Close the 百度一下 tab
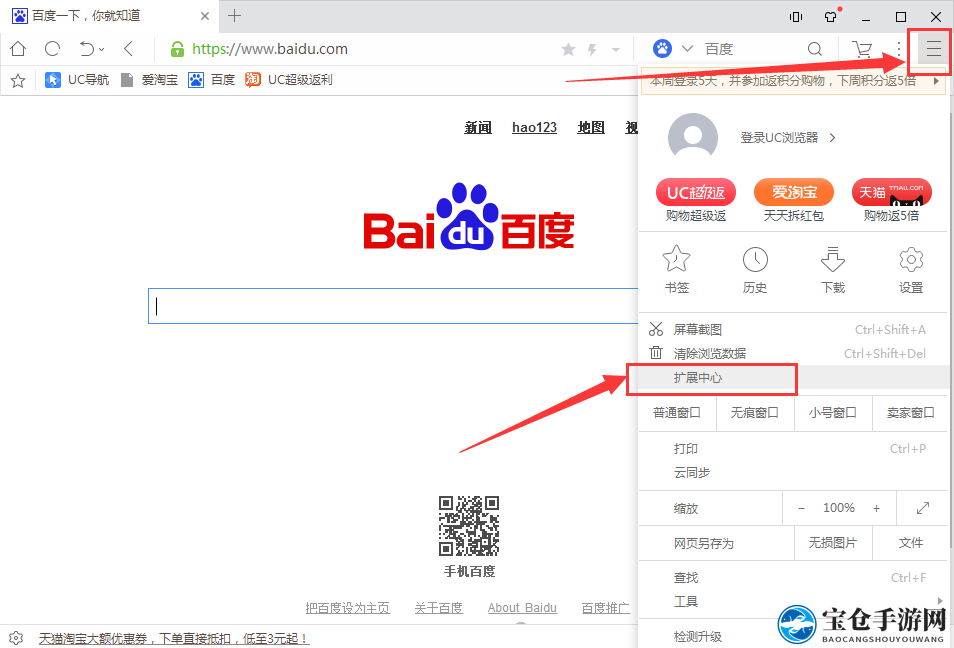The width and height of the screenshot is (954, 648). (x=205, y=16)
